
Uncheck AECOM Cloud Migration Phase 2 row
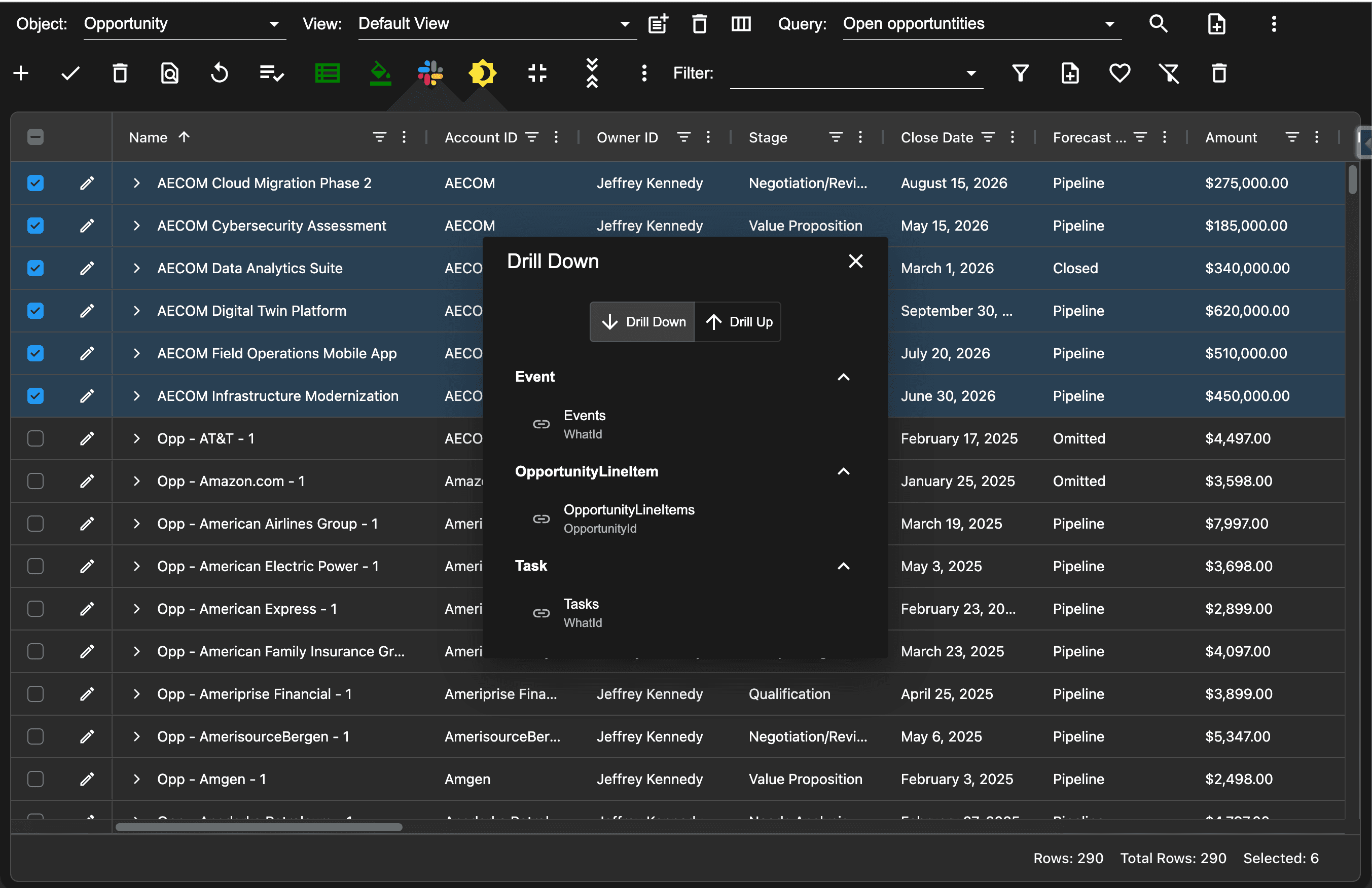click(35, 183)
